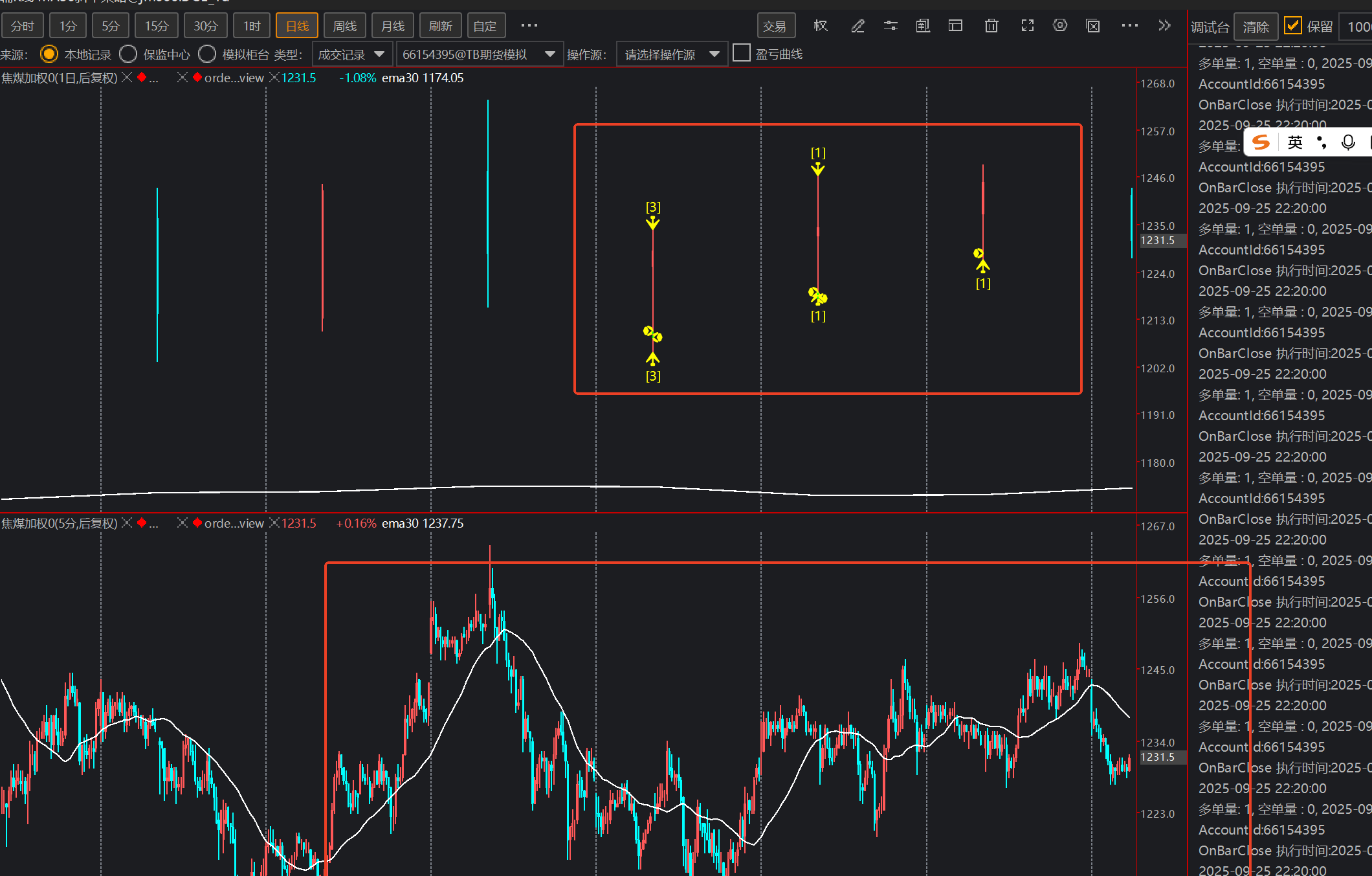The width and height of the screenshot is (1372, 876).
Task: Select the 保监中心 radio button
Action: click(x=128, y=54)
